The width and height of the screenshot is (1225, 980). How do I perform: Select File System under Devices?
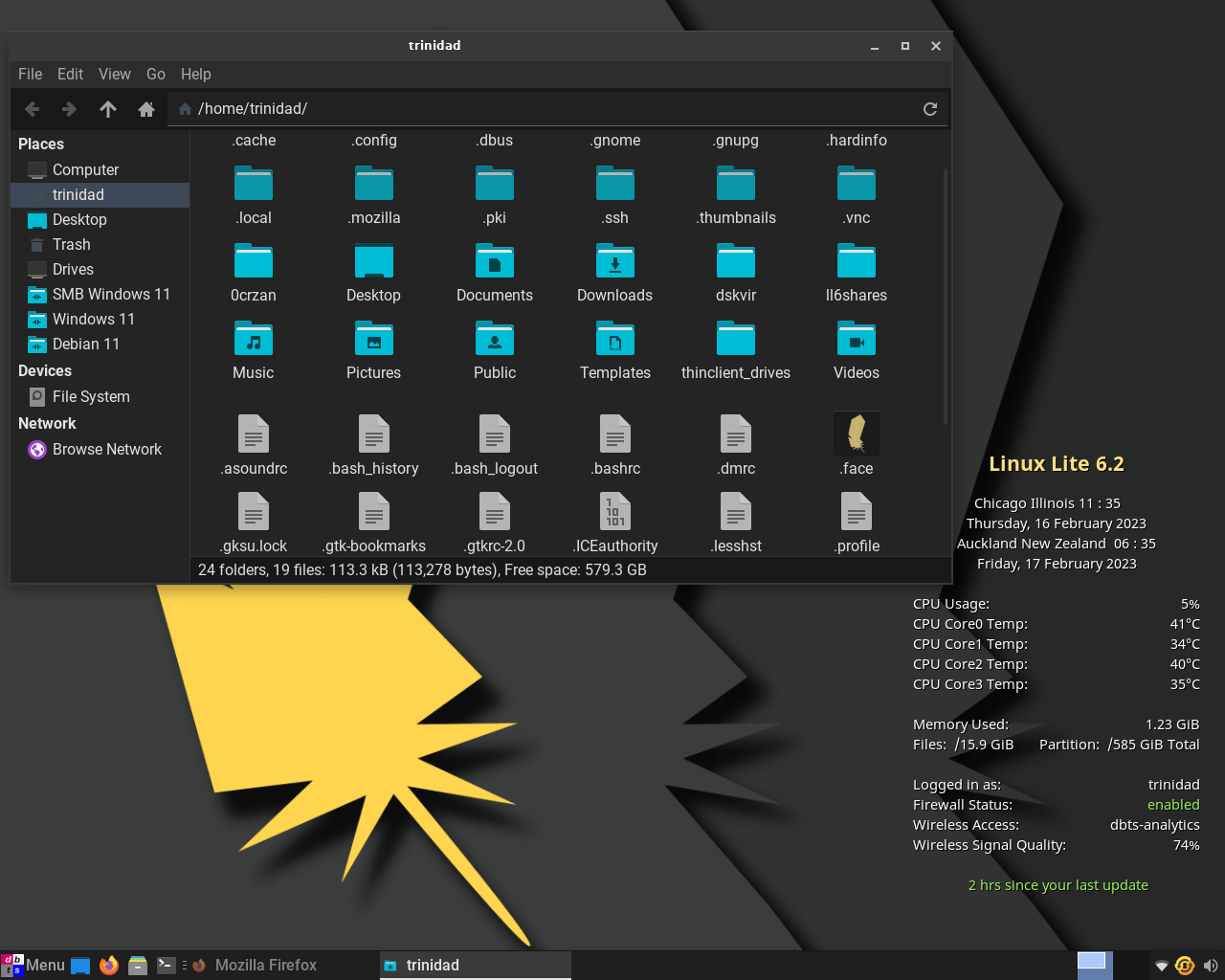[x=100, y=396]
